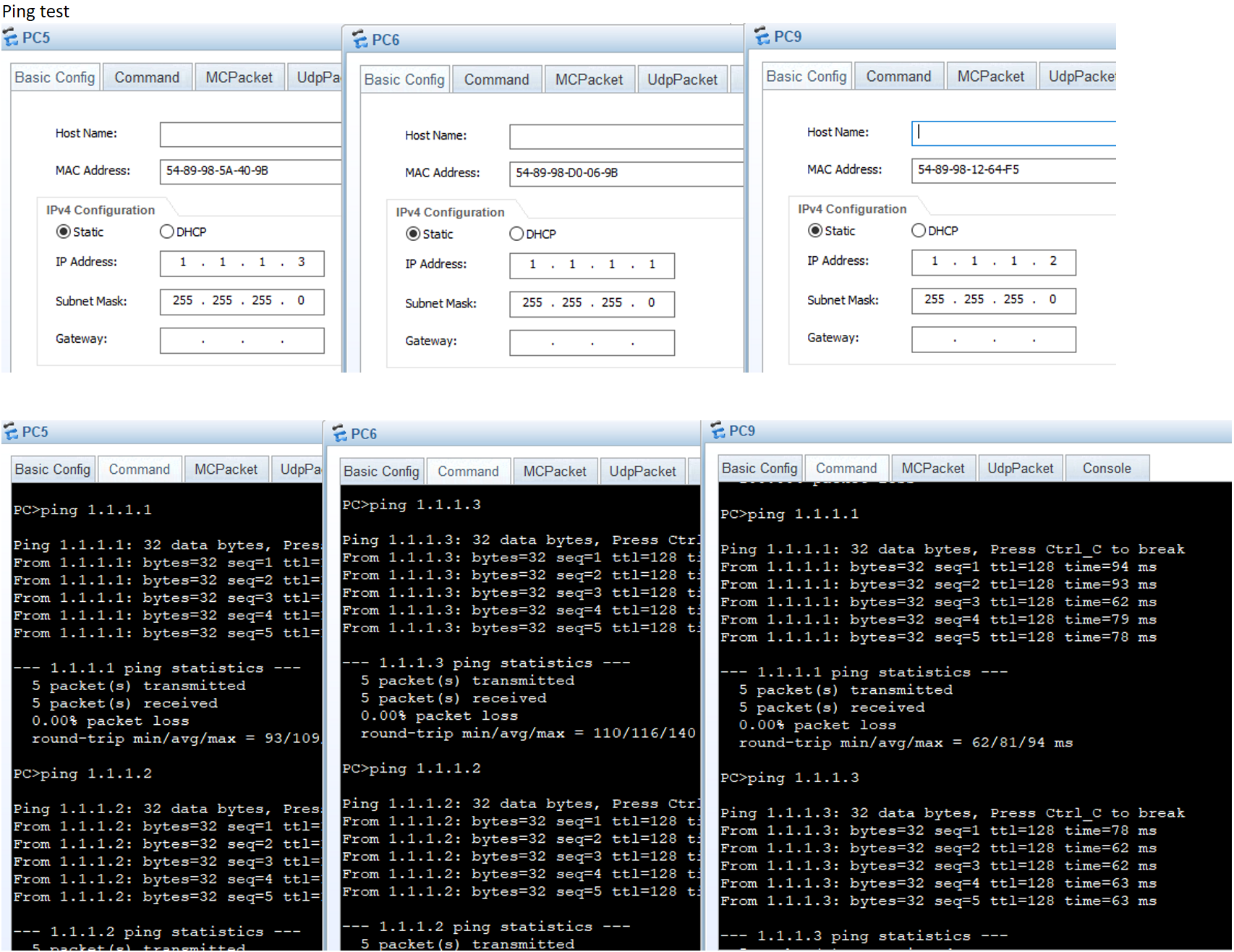The image size is (1234, 952).
Task: Click the Subnet Mask field in PC5
Action: [x=242, y=301]
